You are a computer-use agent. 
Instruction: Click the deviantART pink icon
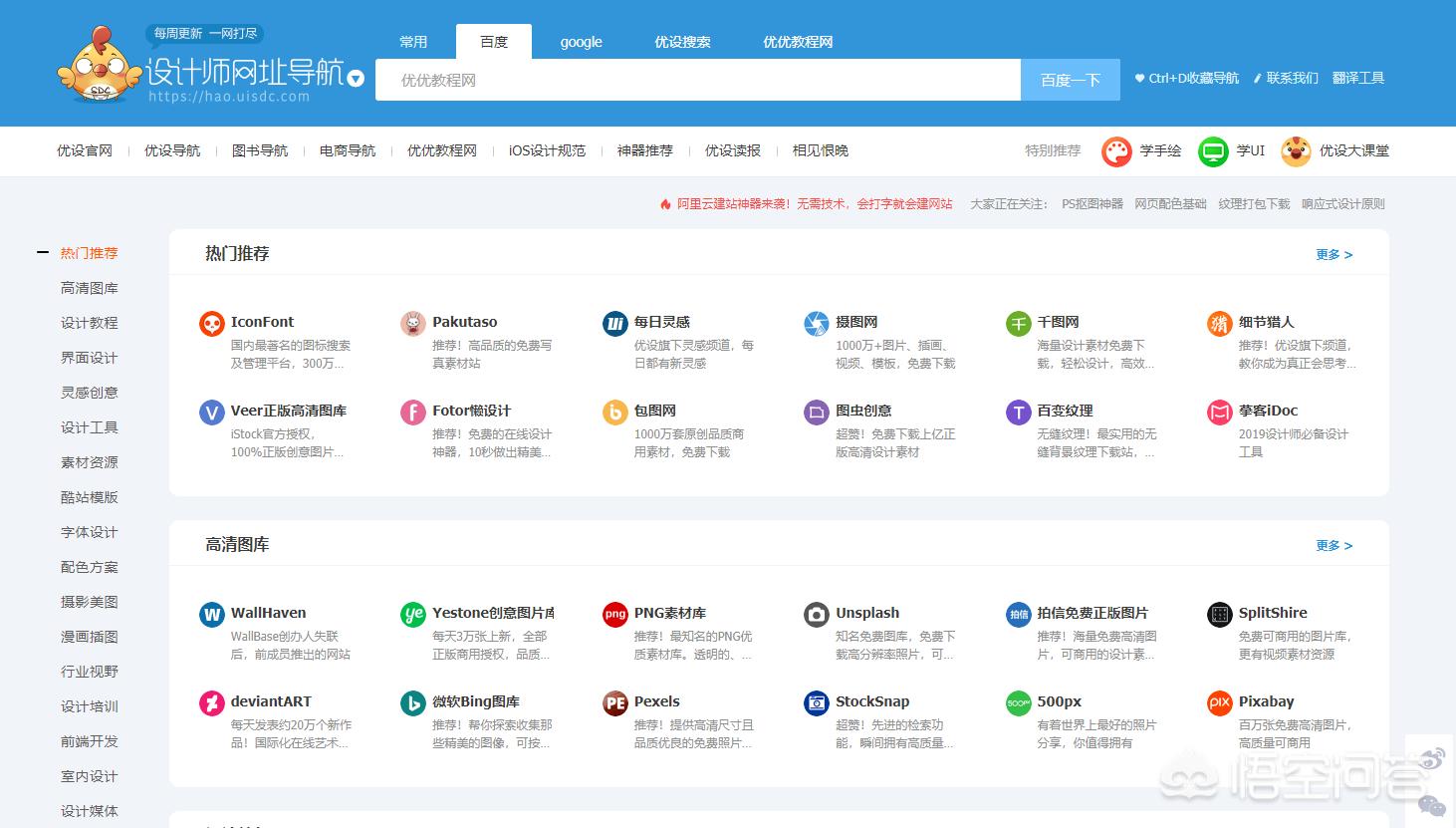(x=211, y=702)
